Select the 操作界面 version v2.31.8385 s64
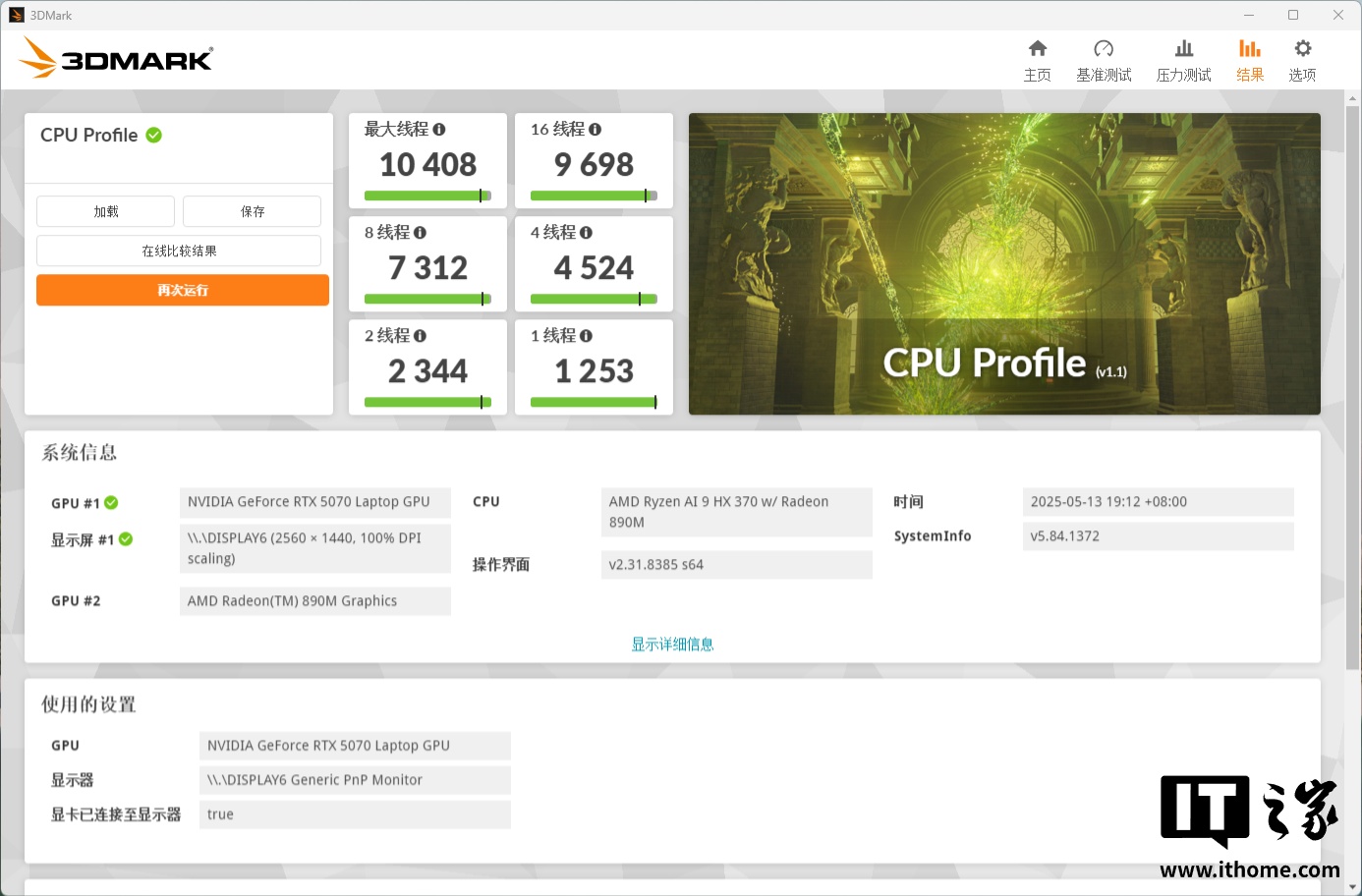 tap(737, 565)
